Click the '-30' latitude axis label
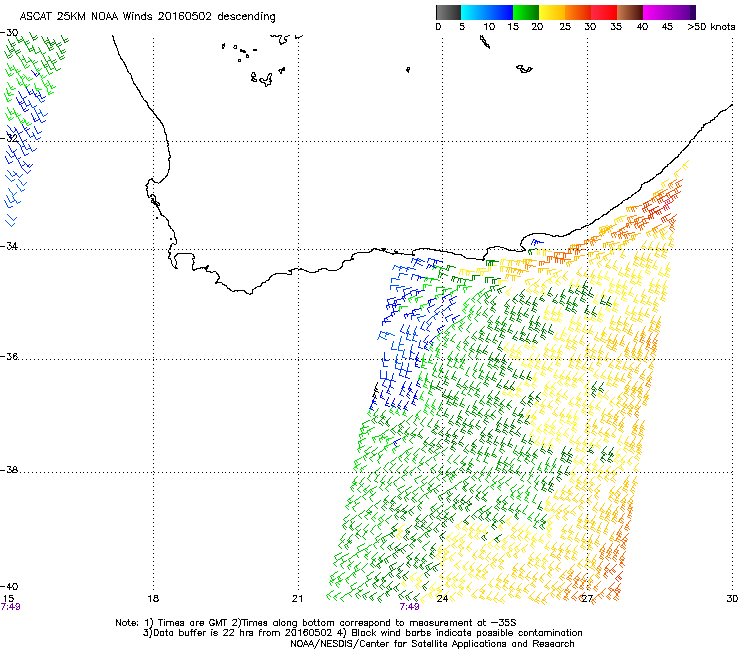Viewport: 740px width, 650px height. point(9,33)
